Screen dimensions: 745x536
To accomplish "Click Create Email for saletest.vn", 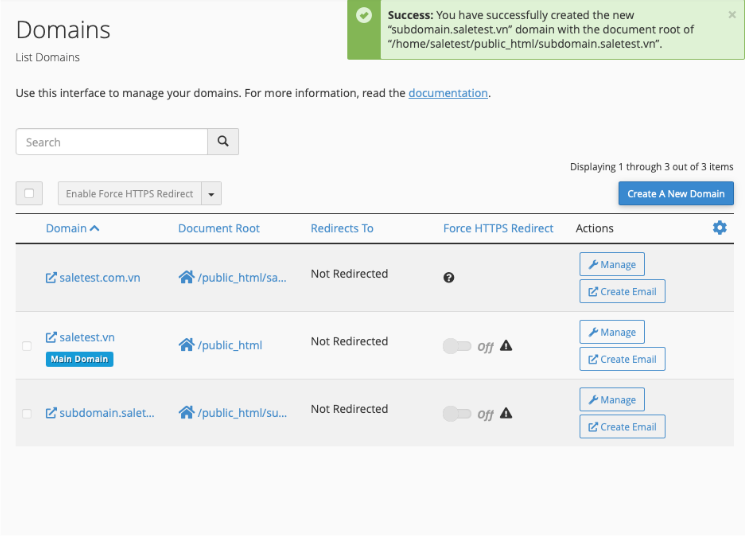I will [x=622, y=359].
